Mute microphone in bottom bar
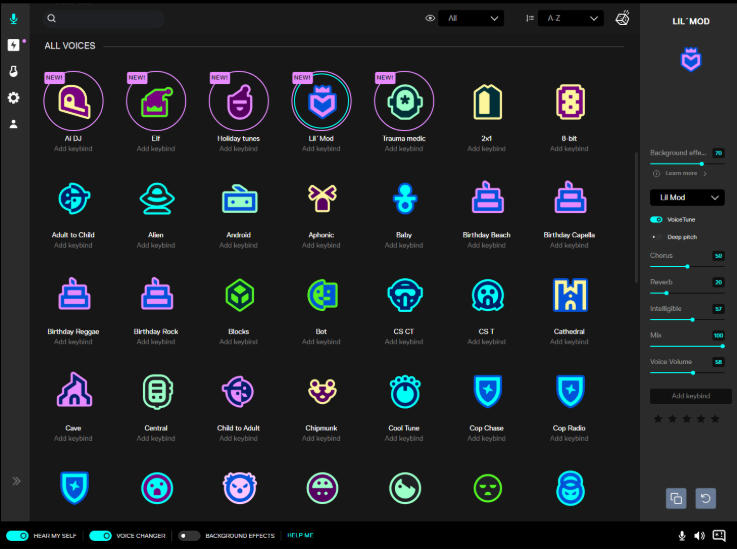 682,535
